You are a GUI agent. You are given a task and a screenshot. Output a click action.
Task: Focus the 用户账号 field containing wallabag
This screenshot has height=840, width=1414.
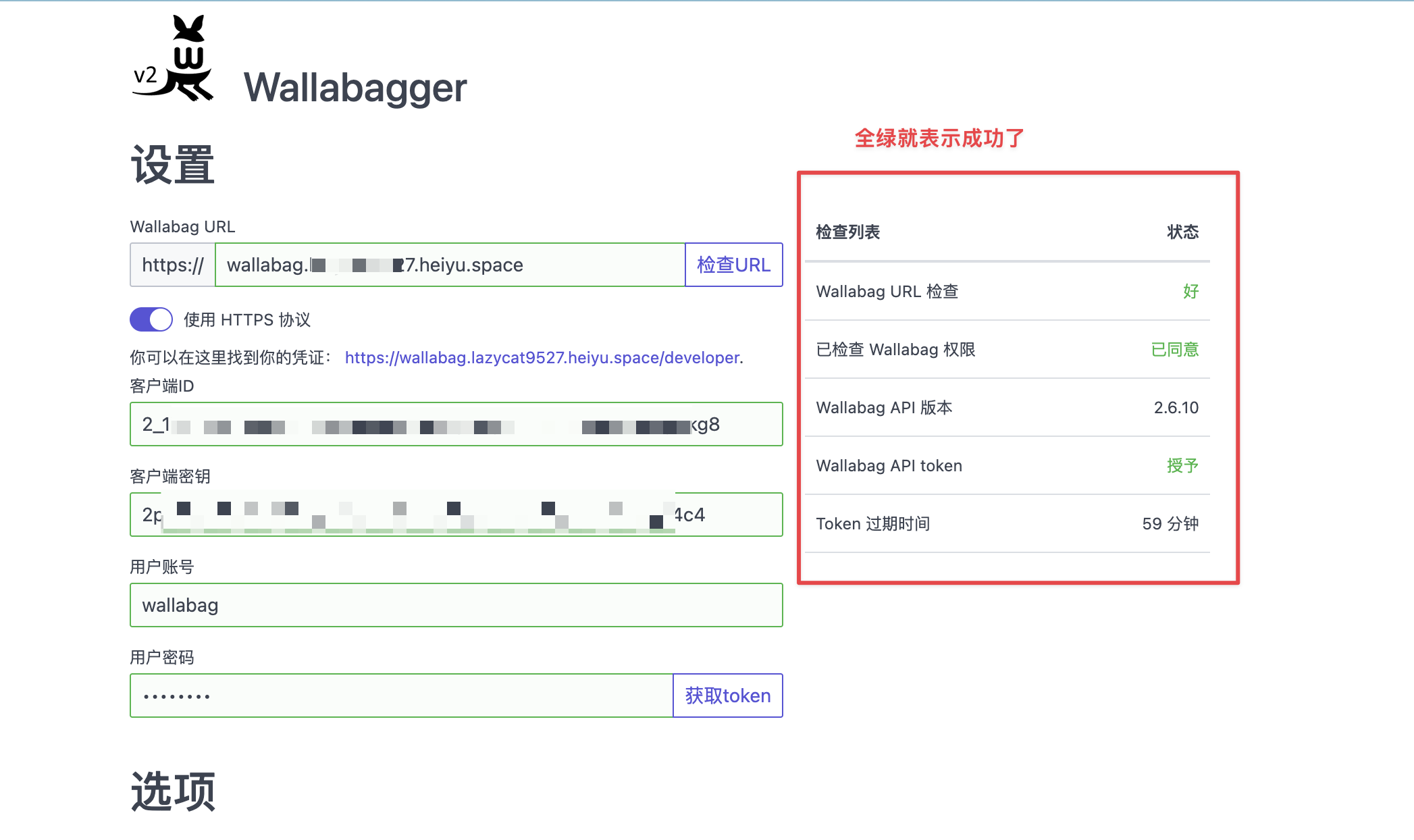tap(456, 605)
